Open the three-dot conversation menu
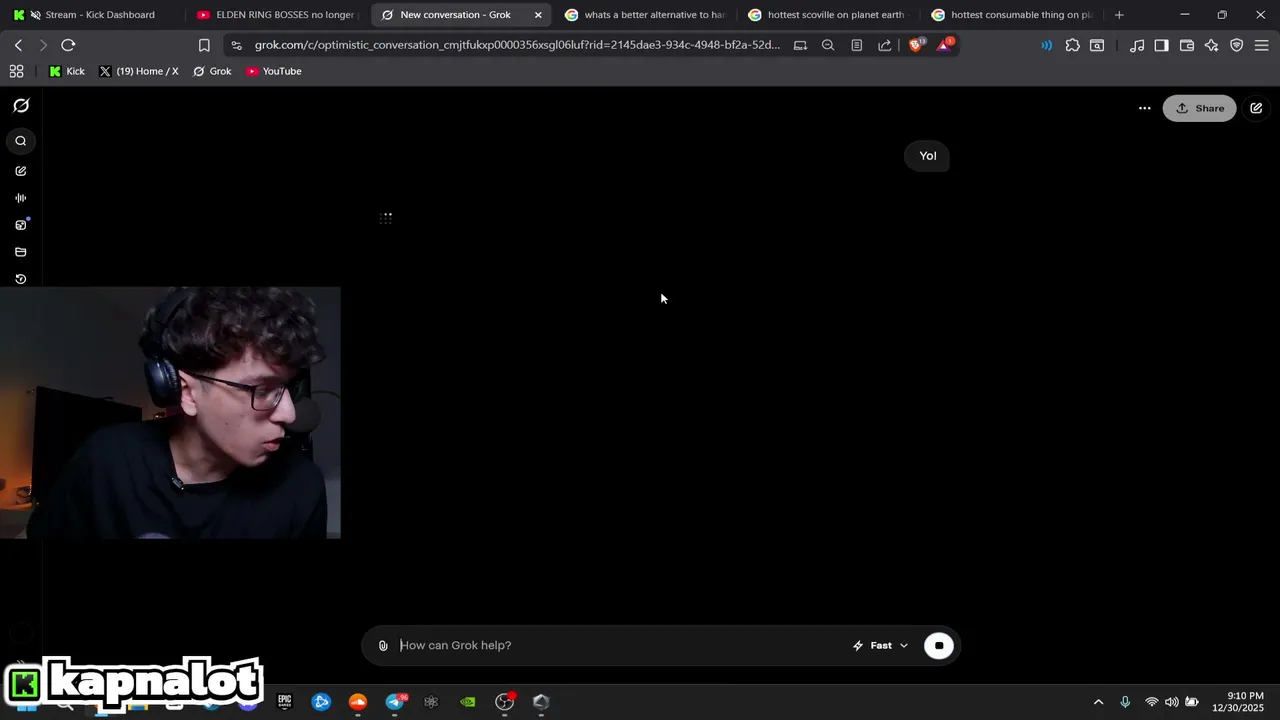Viewport: 1280px width, 720px height. [1145, 108]
